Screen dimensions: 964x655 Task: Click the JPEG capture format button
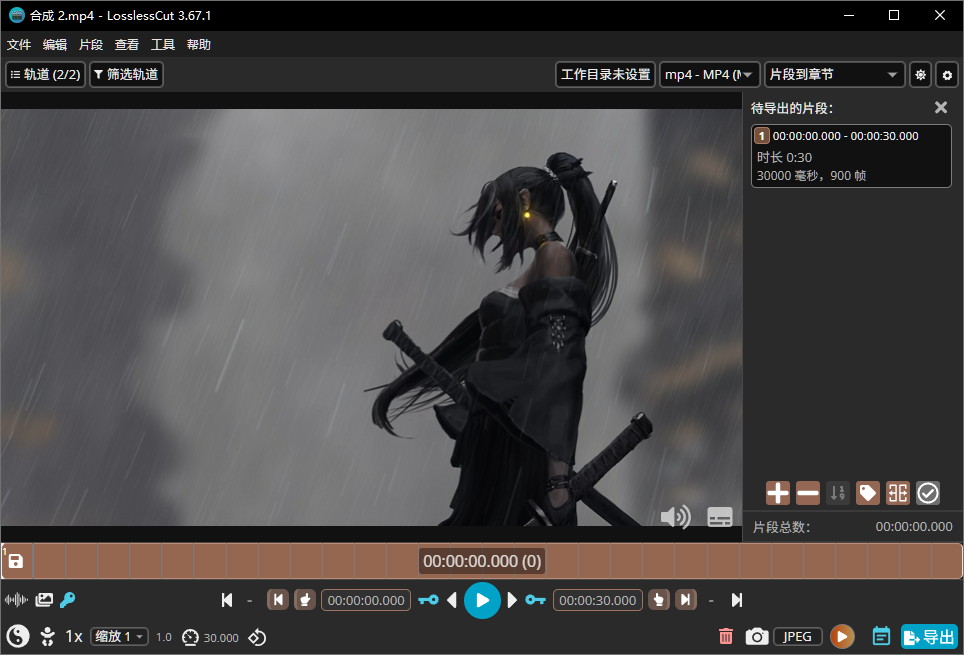[x=797, y=637]
